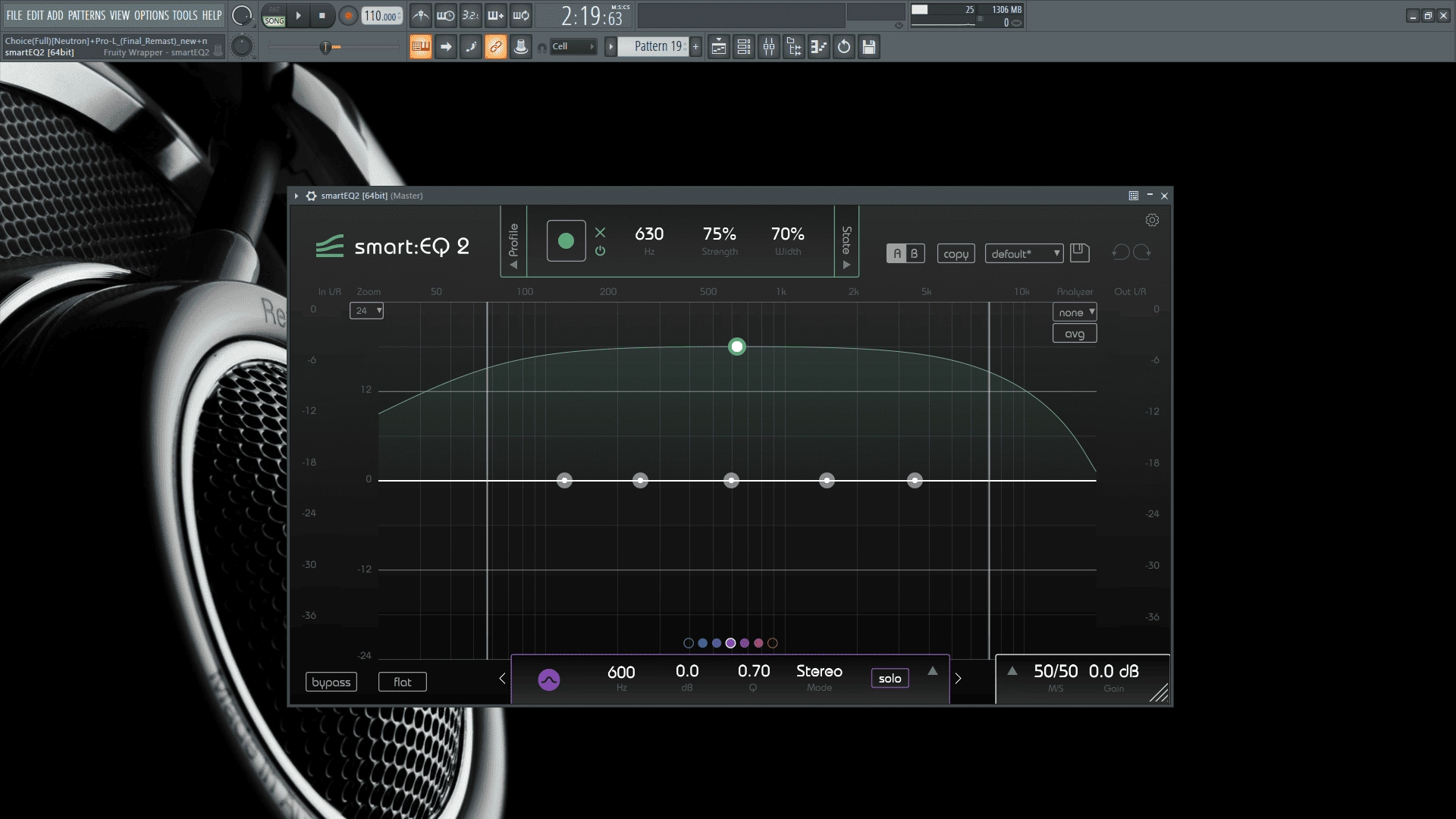Screen dimensions: 1456x819
Task: Toggle PAT/SONG playback mode
Action: [x=274, y=16]
